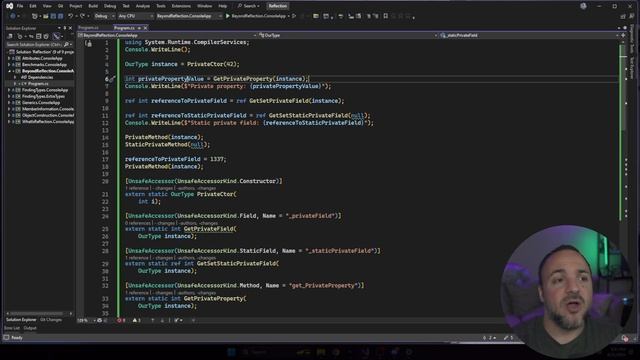Select the WhatIsReflection.ConsoleApp project
Viewport: 640px width, 360px height.
pos(48,122)
